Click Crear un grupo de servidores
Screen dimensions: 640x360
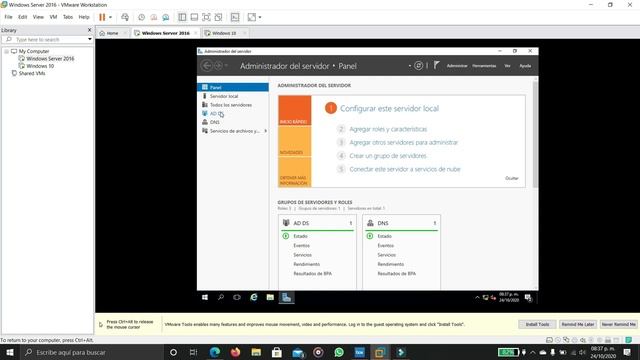[388, 156]
